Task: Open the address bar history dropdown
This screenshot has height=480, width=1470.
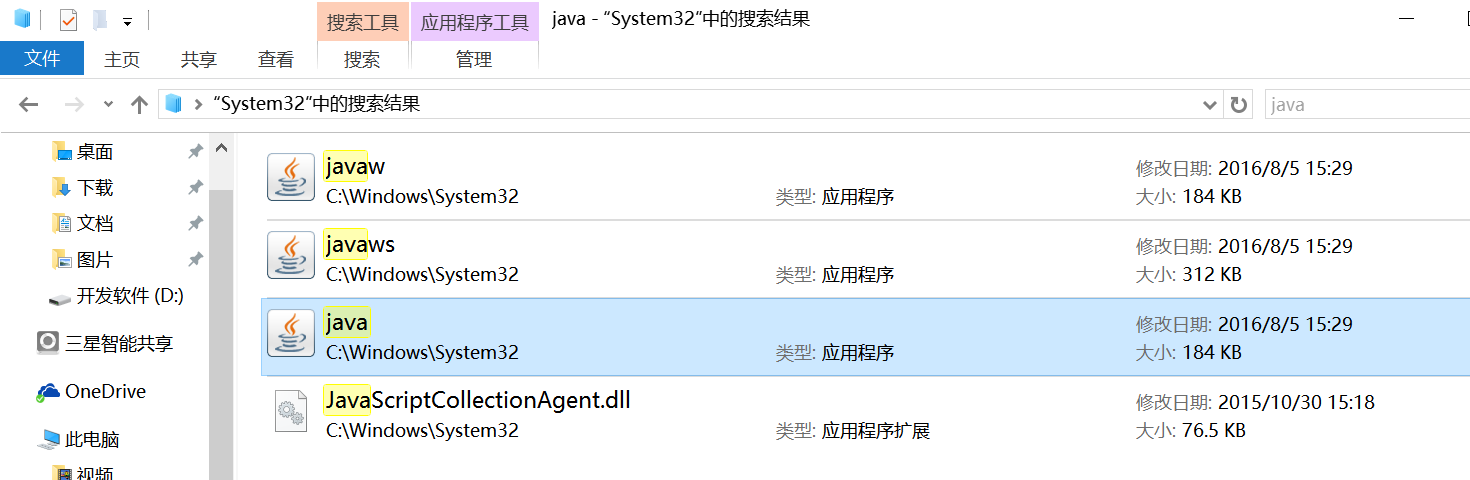Action: click(1209, 104)
